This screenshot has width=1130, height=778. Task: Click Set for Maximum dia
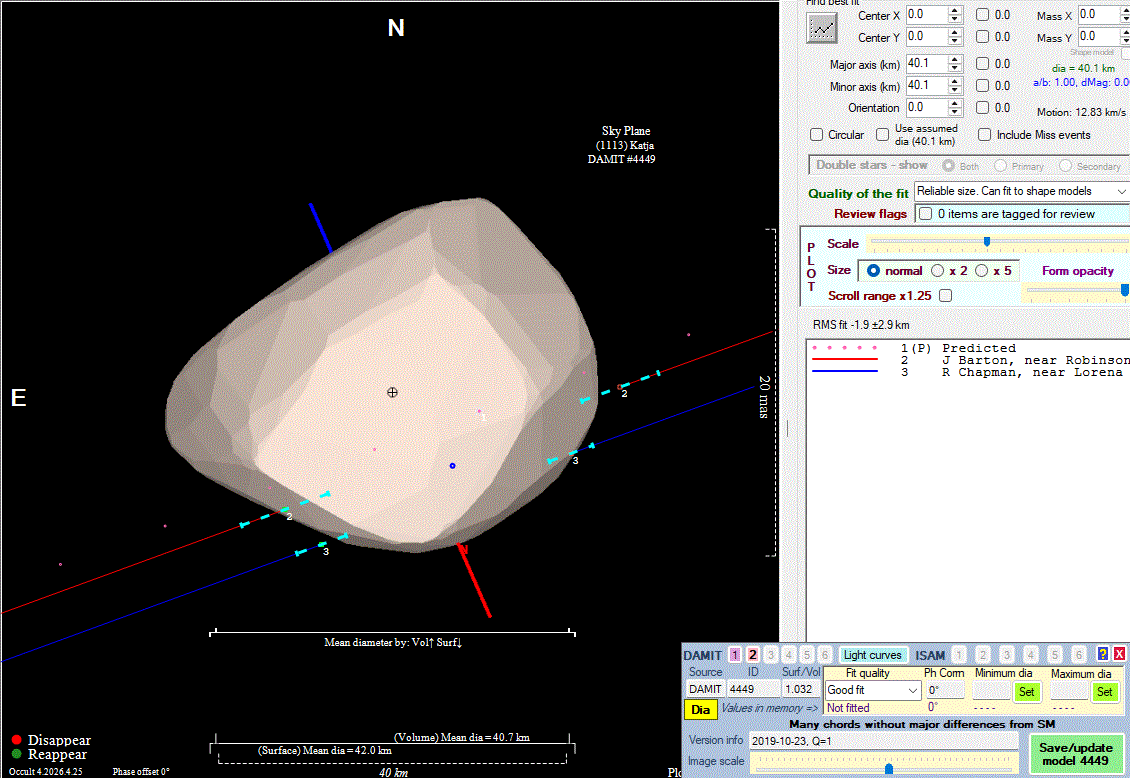point(1104,692)
